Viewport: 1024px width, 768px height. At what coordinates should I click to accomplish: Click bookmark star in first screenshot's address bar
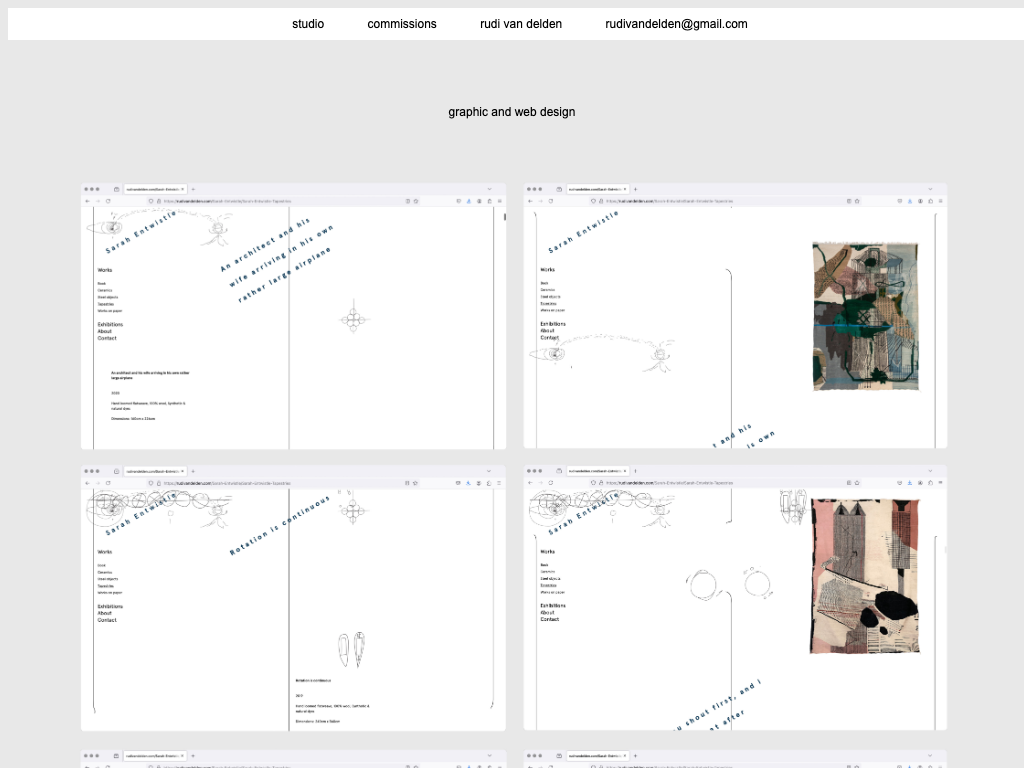click(417, 201)
